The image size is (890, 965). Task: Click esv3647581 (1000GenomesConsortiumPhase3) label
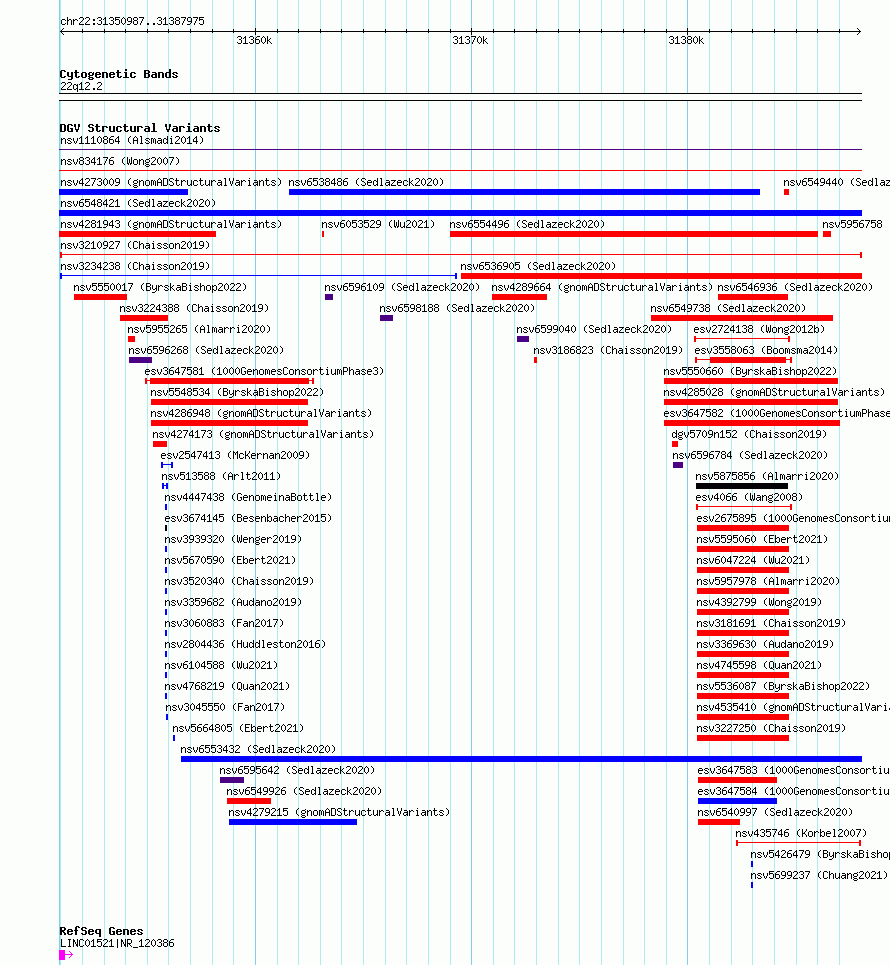click(x=264, y=371)
